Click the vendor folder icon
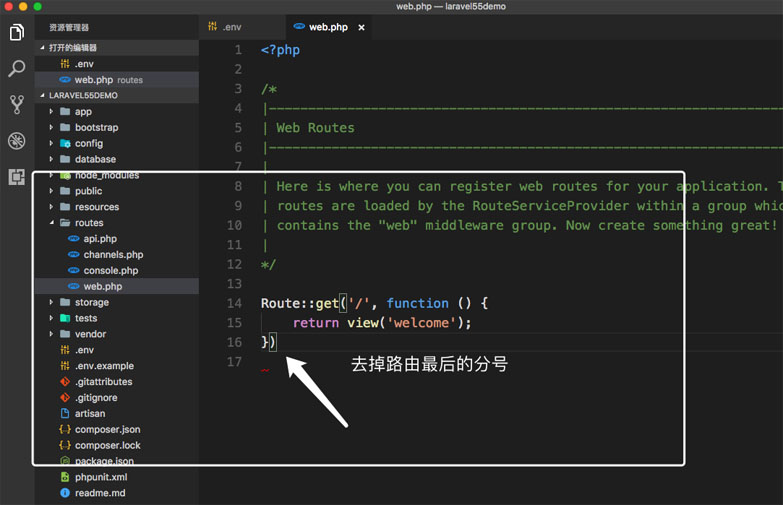The width and height of the screenshot is (783, 505). pos(65,334)
